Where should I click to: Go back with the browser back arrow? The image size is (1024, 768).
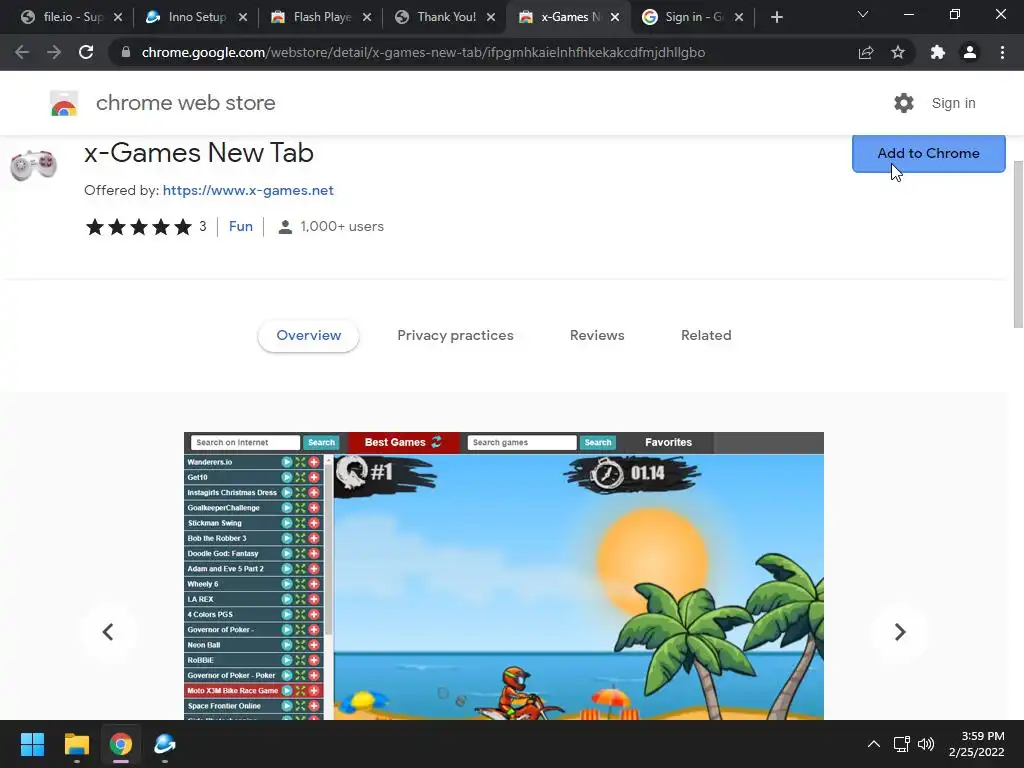(x=22, y=52)
